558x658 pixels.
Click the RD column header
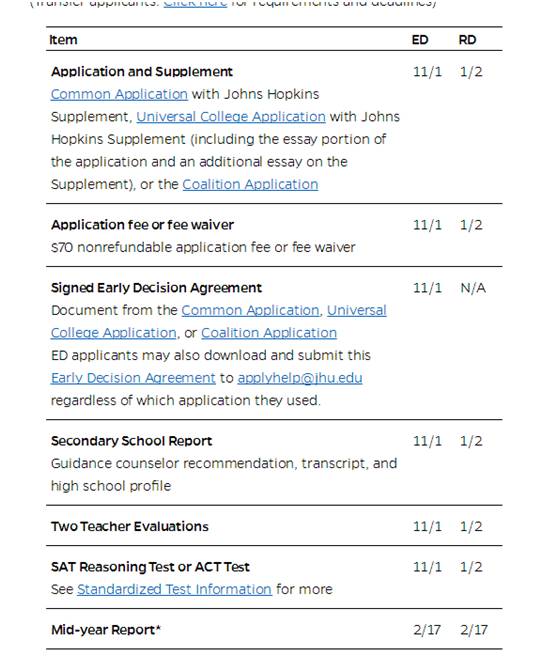click(467, 40)
